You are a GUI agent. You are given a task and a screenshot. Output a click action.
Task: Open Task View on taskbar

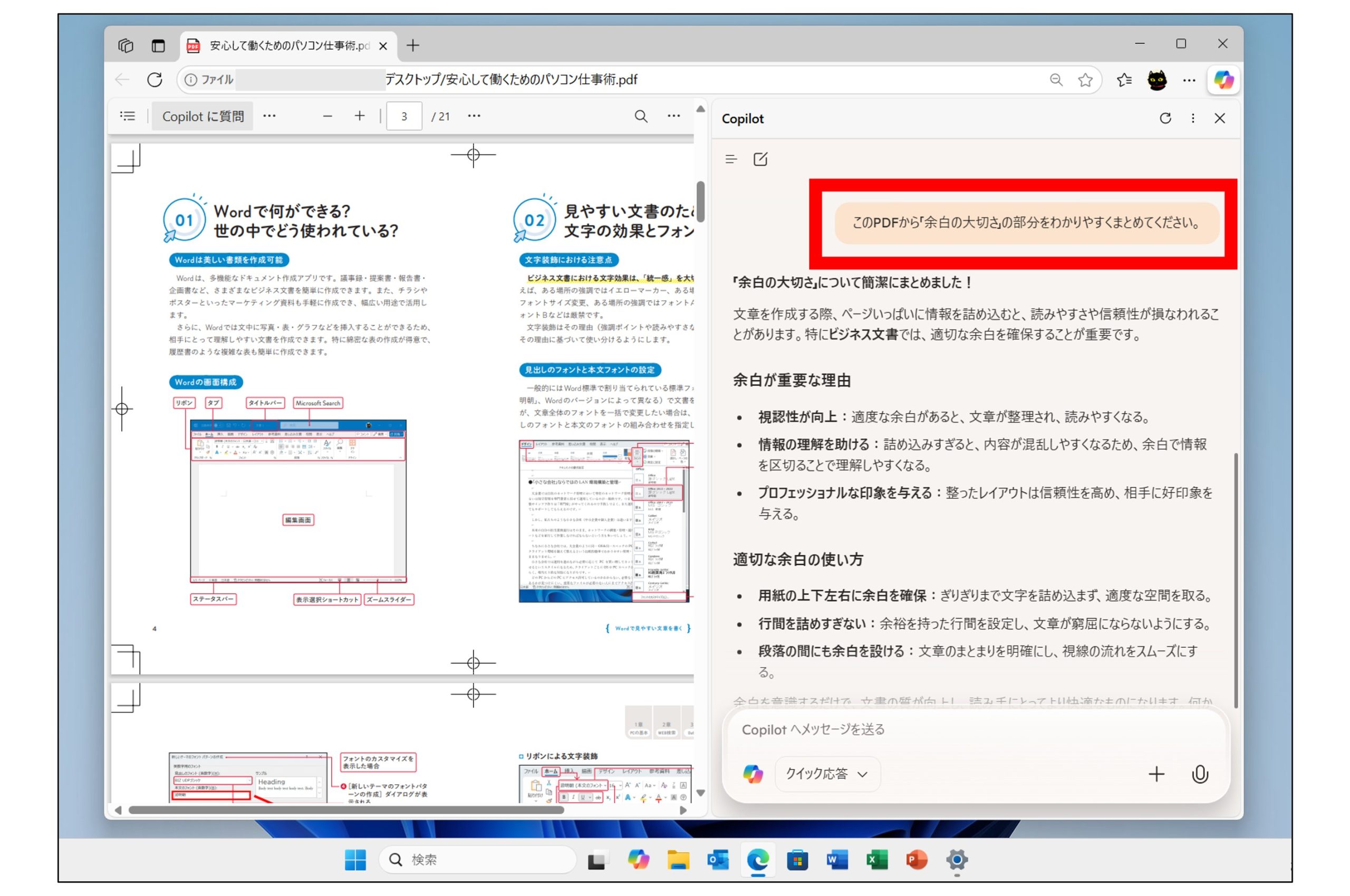597,860
